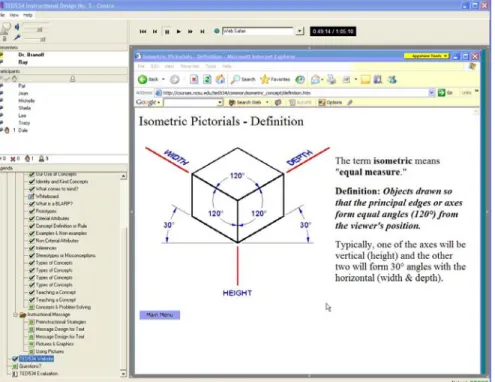The width and height of the screenshot is (495, 382).
Task: Jump to the recording start button
Action: point(143,31)
